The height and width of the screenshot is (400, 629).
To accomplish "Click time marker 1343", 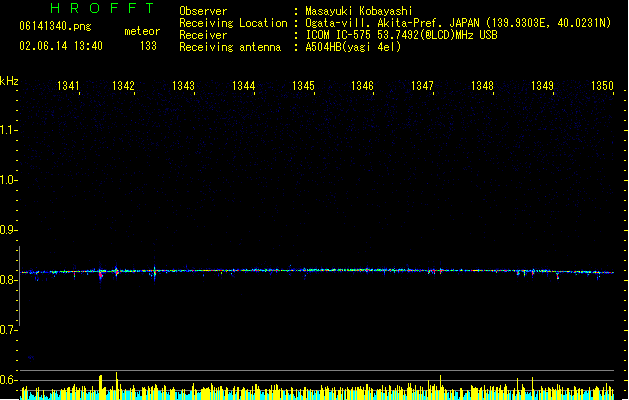I will coord(183,86).
